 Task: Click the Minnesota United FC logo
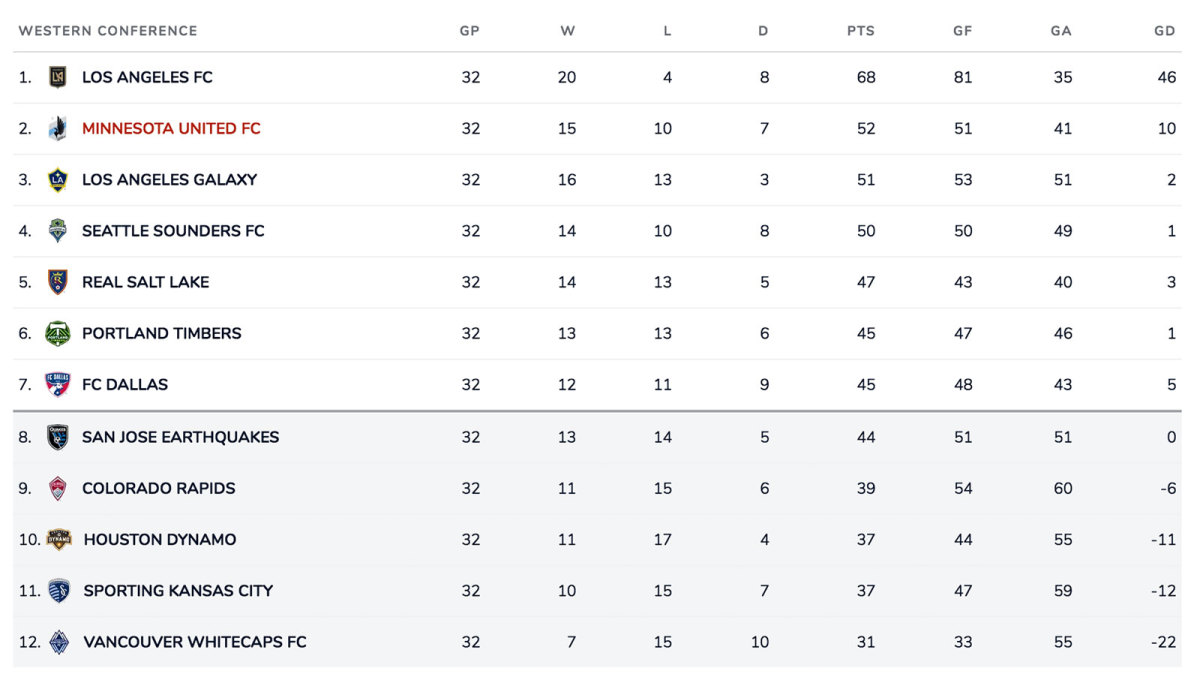pos(58,128)
